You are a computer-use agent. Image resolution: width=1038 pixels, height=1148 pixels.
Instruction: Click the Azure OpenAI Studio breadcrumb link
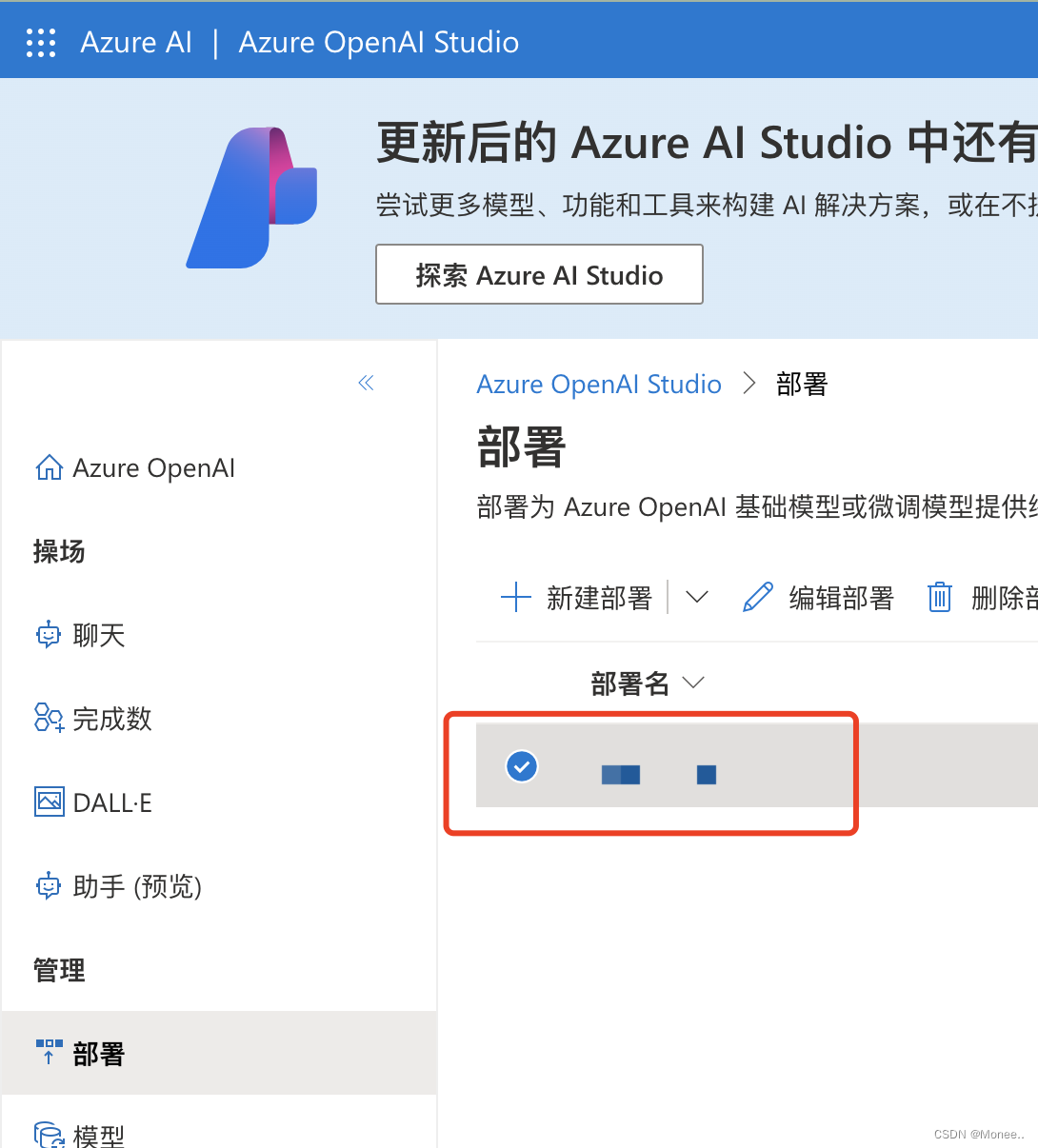599,384
